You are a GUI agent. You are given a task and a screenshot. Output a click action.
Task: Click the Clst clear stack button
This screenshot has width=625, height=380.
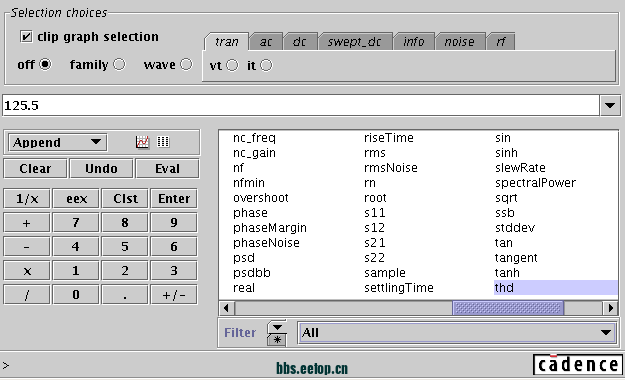click(x=125, y=199)
